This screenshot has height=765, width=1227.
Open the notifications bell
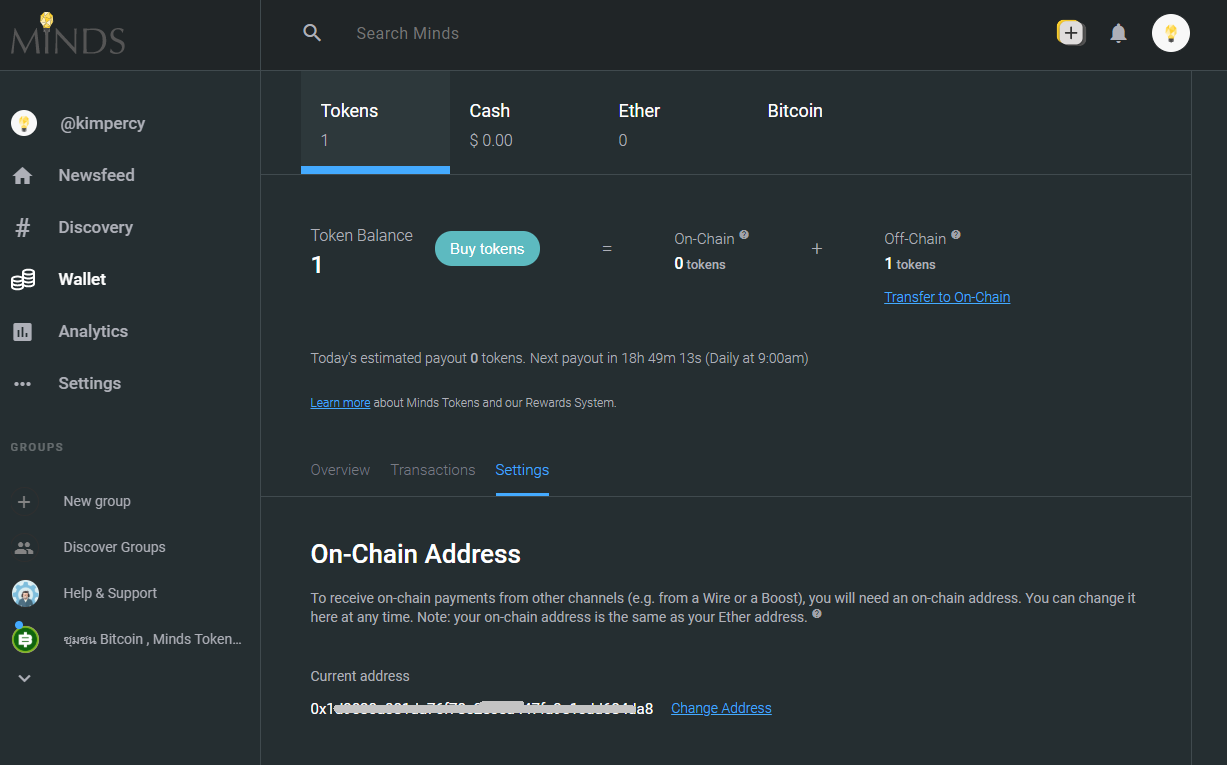1118,33
